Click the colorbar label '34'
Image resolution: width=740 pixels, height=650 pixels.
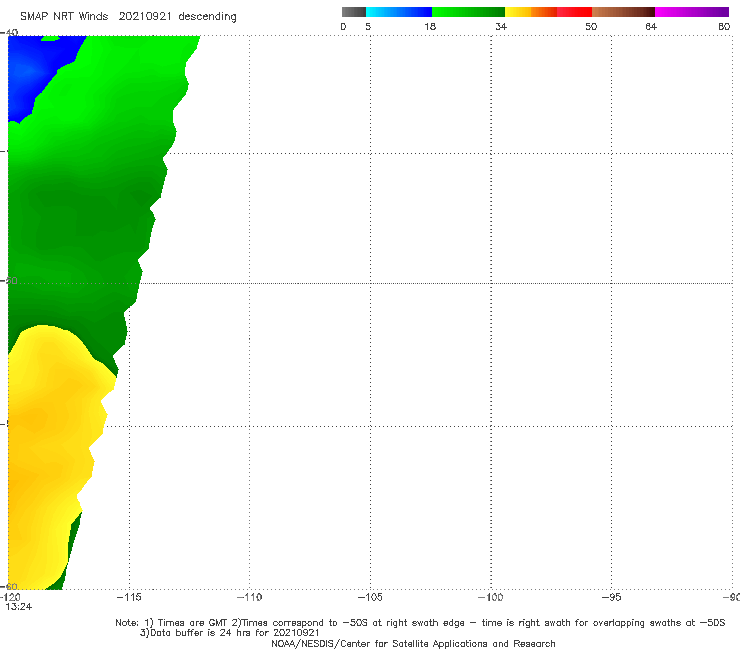pos(501,26)
